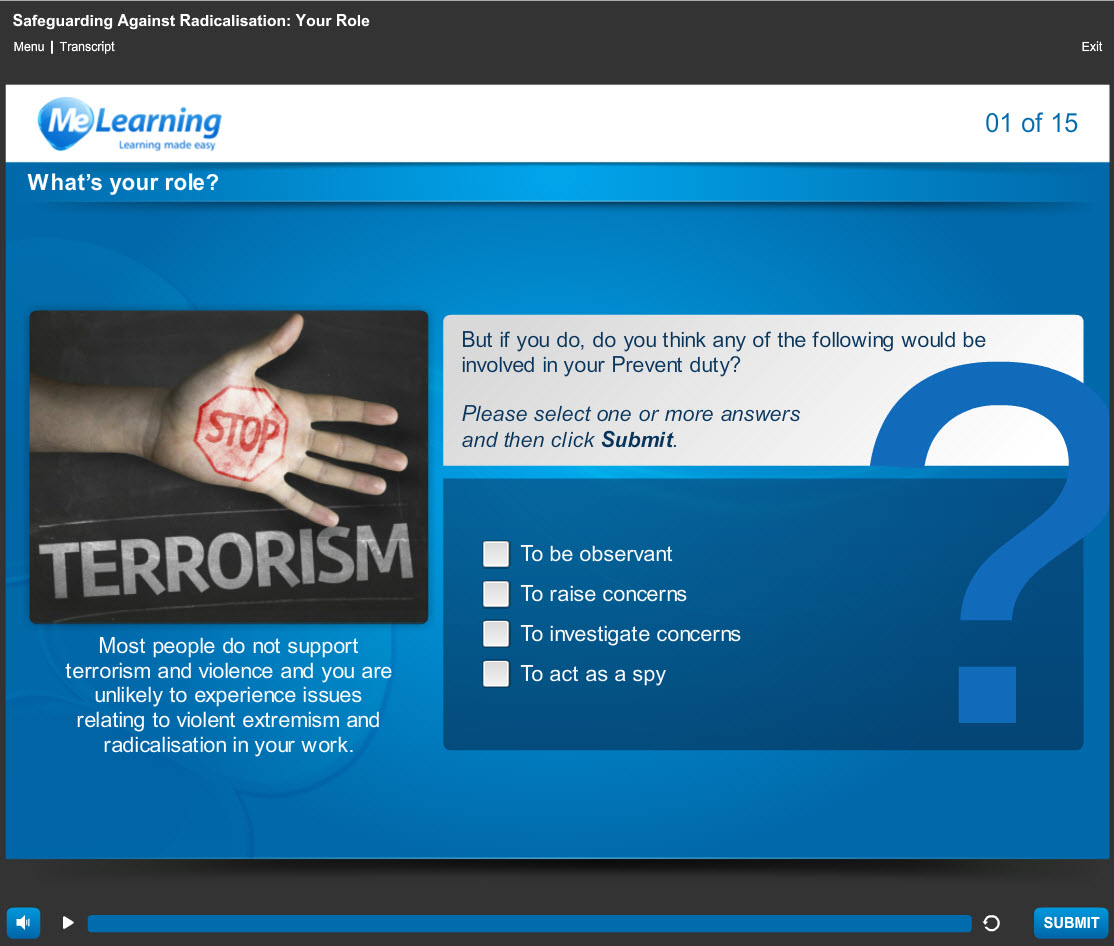
Task: Activate the playback triangle icon
Action: click(67, 922)
